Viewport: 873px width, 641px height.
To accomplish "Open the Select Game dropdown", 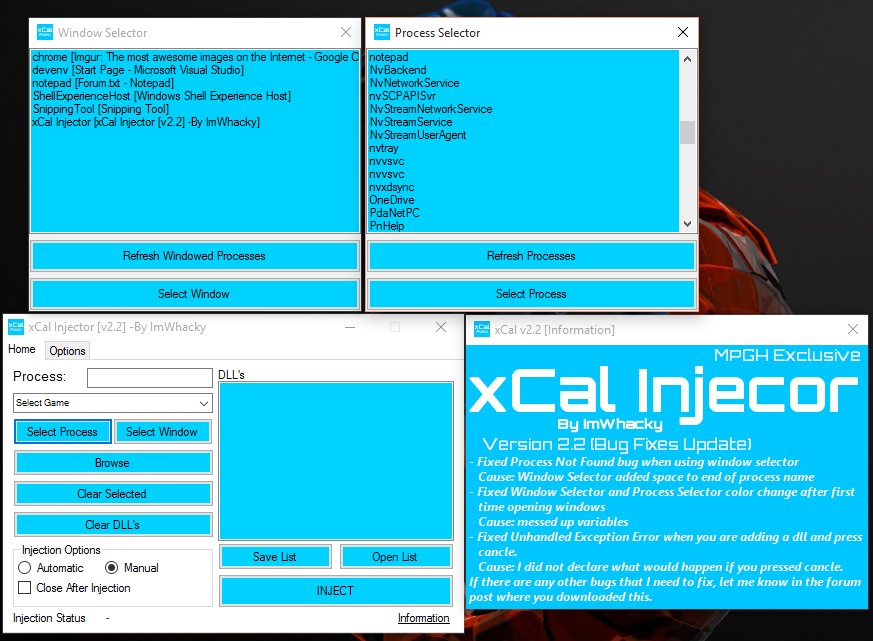I will (x=112, y=403).
